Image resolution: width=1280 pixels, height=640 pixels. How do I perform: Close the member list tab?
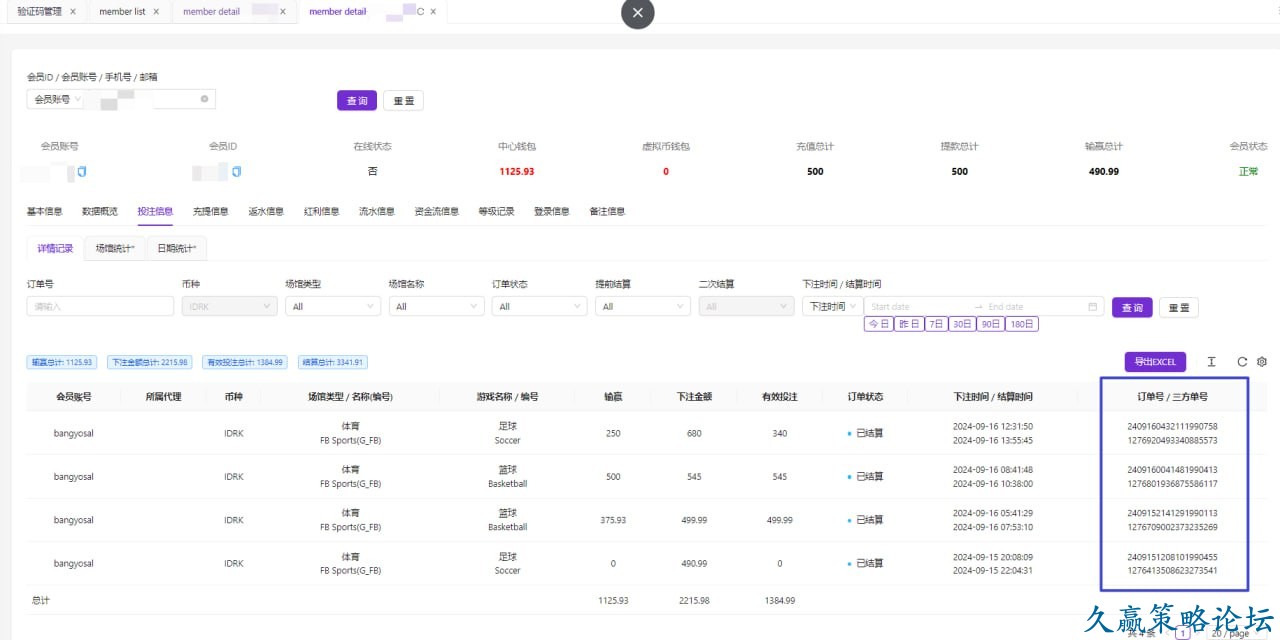[x=156, y=12]
